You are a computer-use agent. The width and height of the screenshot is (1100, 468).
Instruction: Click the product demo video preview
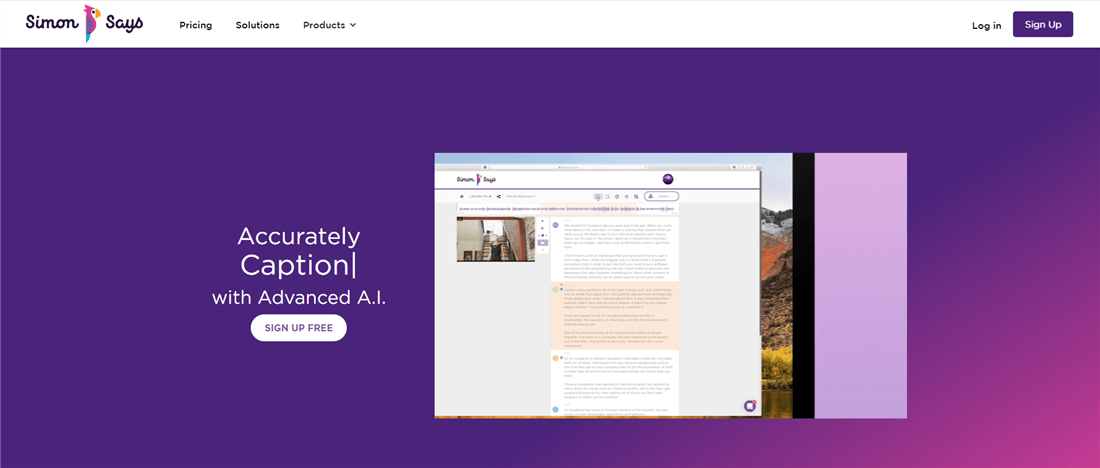click(x=670, y=286)
